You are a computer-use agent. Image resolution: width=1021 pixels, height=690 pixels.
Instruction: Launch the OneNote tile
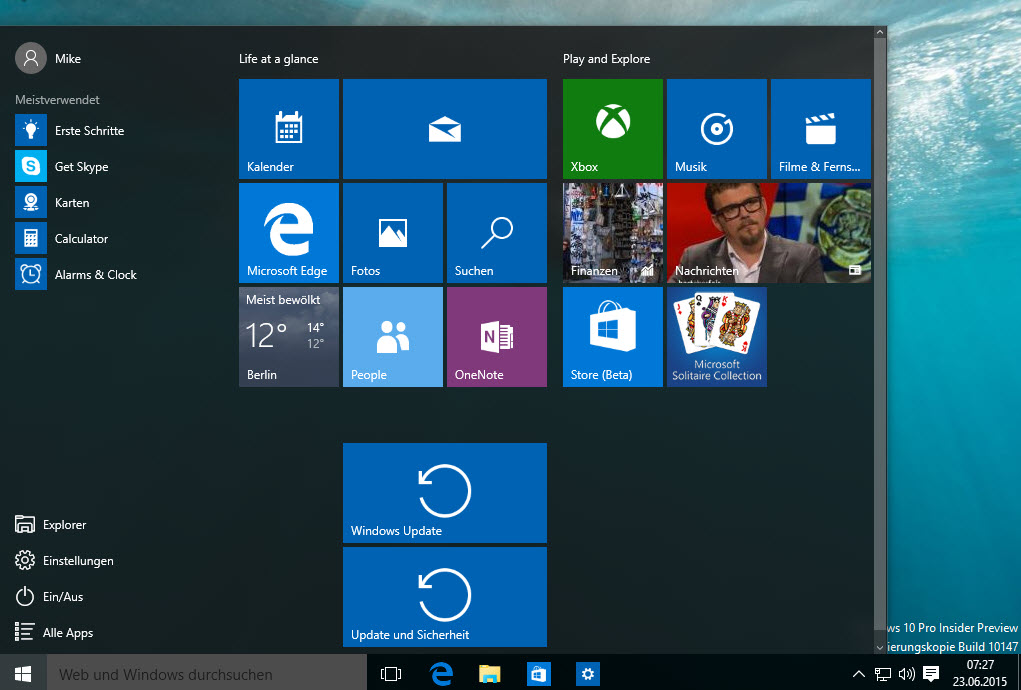pos(497,337)
